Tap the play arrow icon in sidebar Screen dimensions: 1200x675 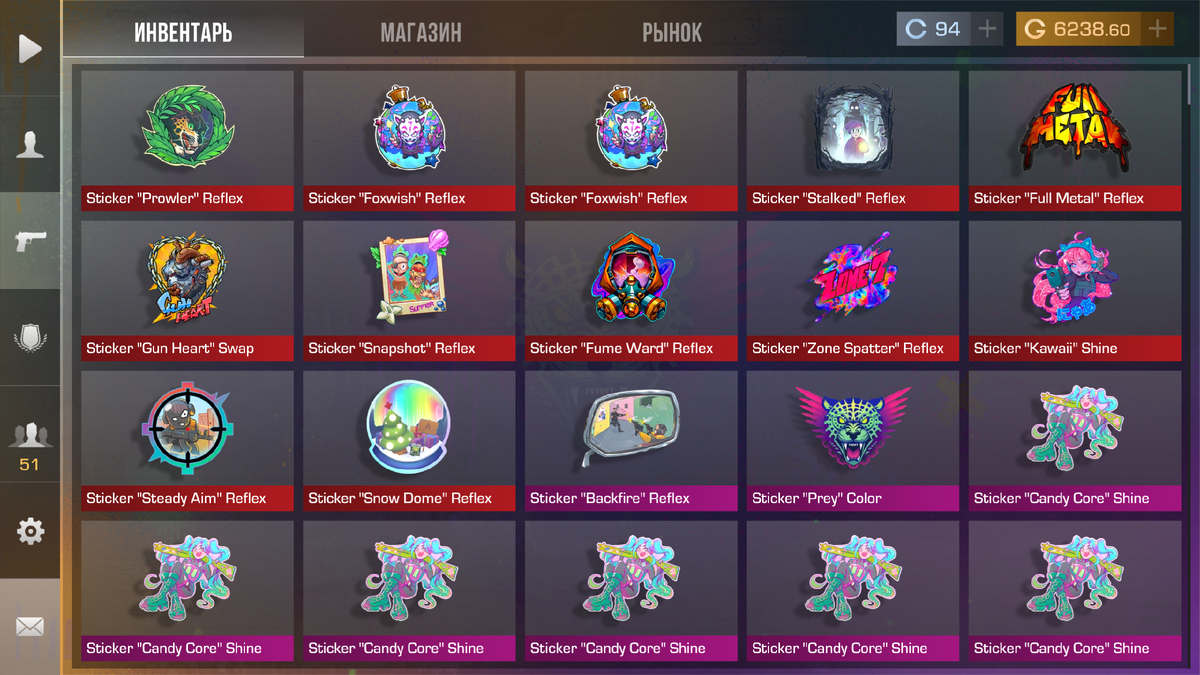(30, 48)
